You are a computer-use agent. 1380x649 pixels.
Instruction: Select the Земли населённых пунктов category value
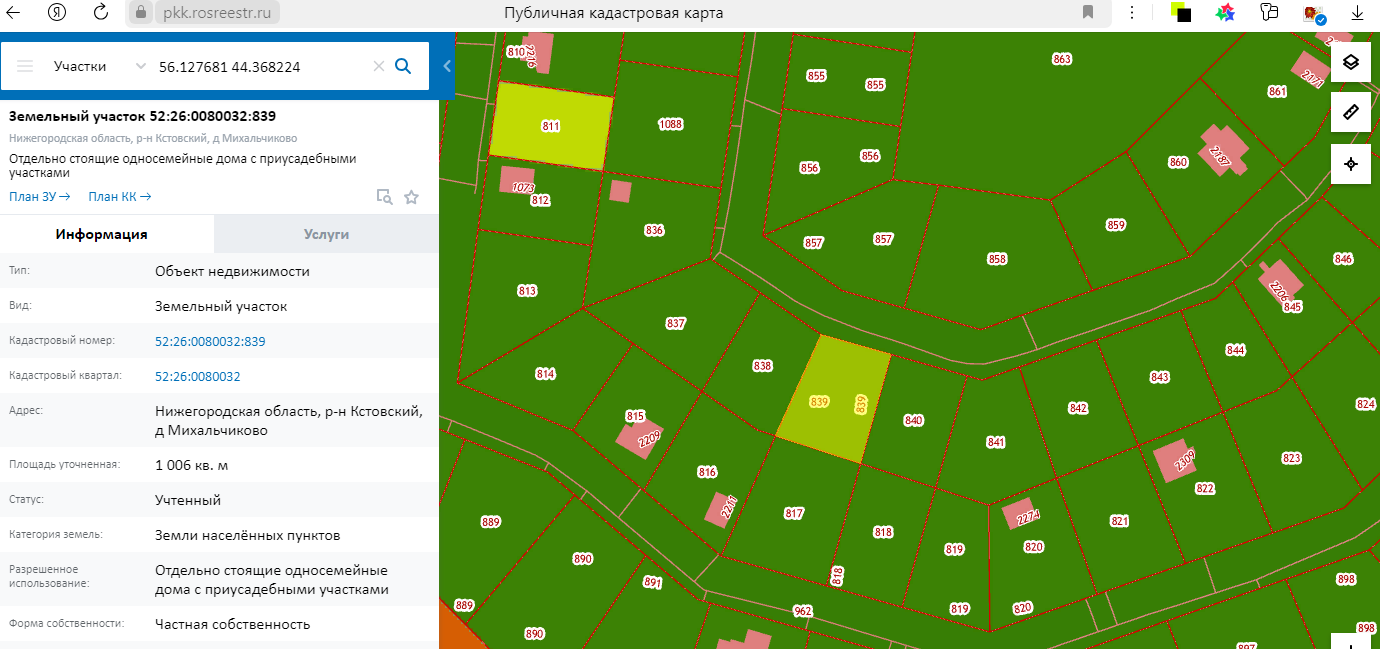[248, 535]
